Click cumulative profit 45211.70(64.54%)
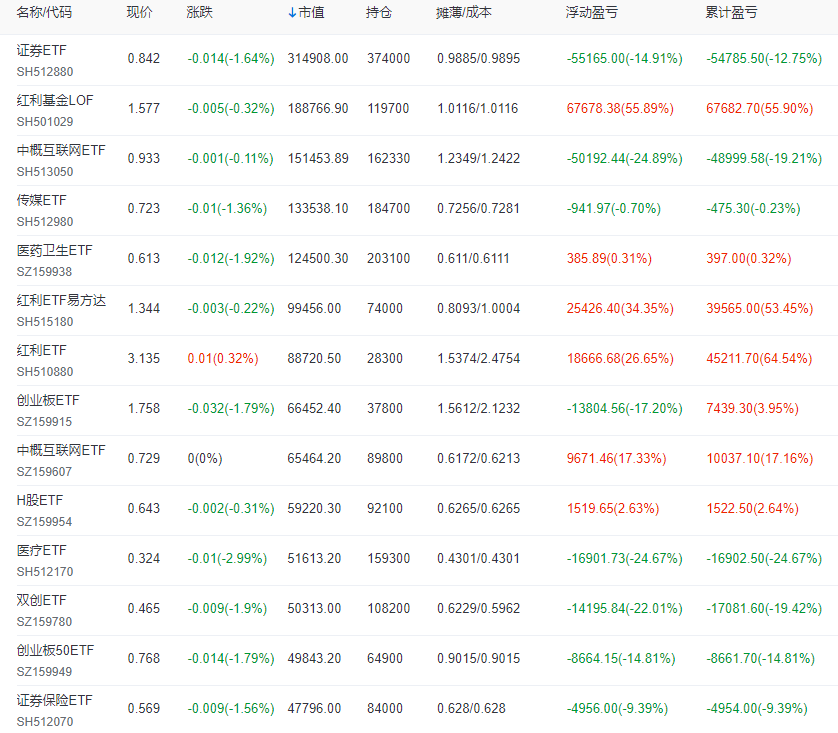 click(759, 358)
